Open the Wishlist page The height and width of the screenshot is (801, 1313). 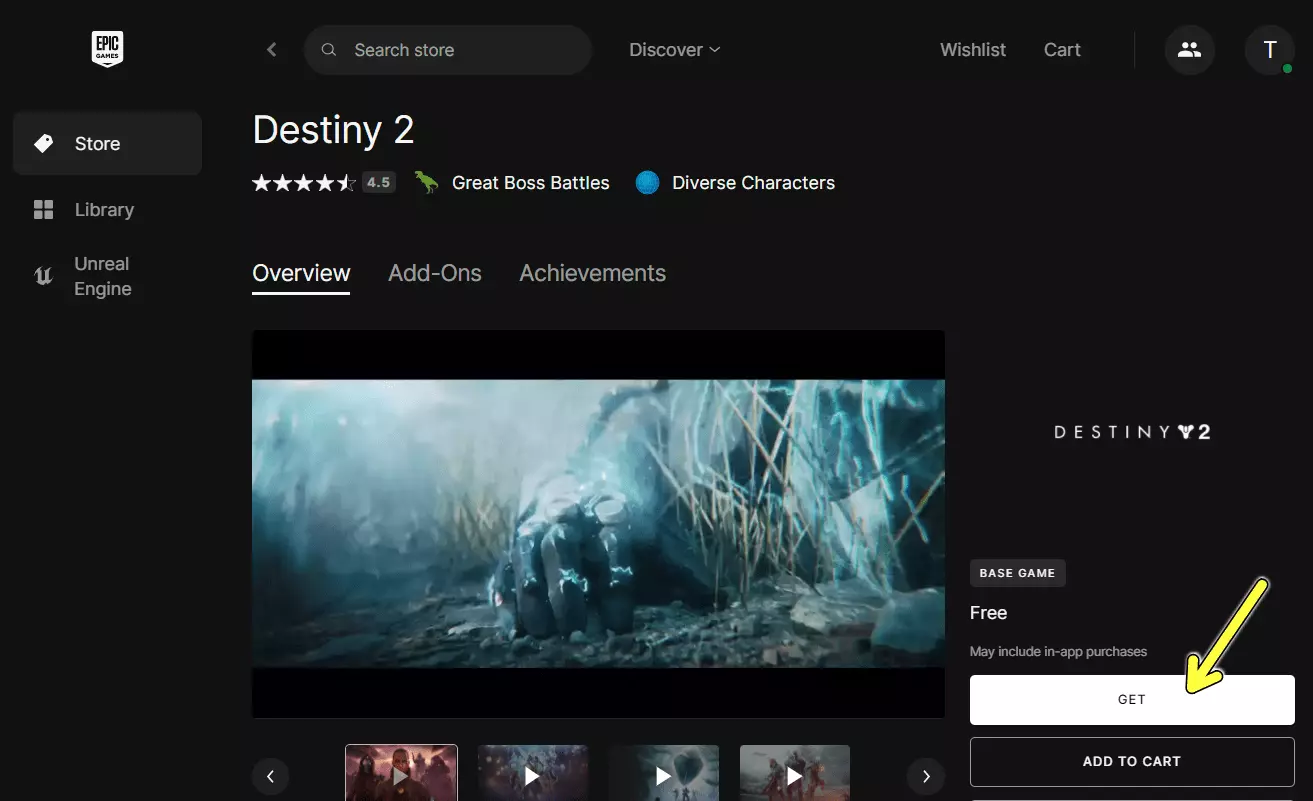(x=972, y=49)
